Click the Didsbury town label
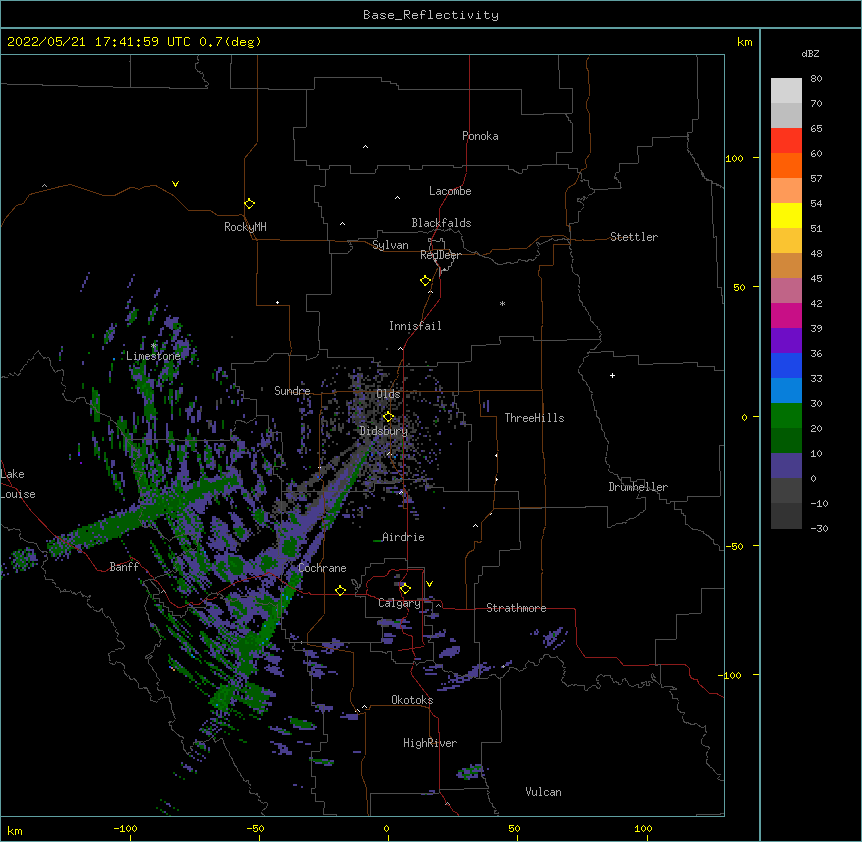 click(x=384, y=431)
